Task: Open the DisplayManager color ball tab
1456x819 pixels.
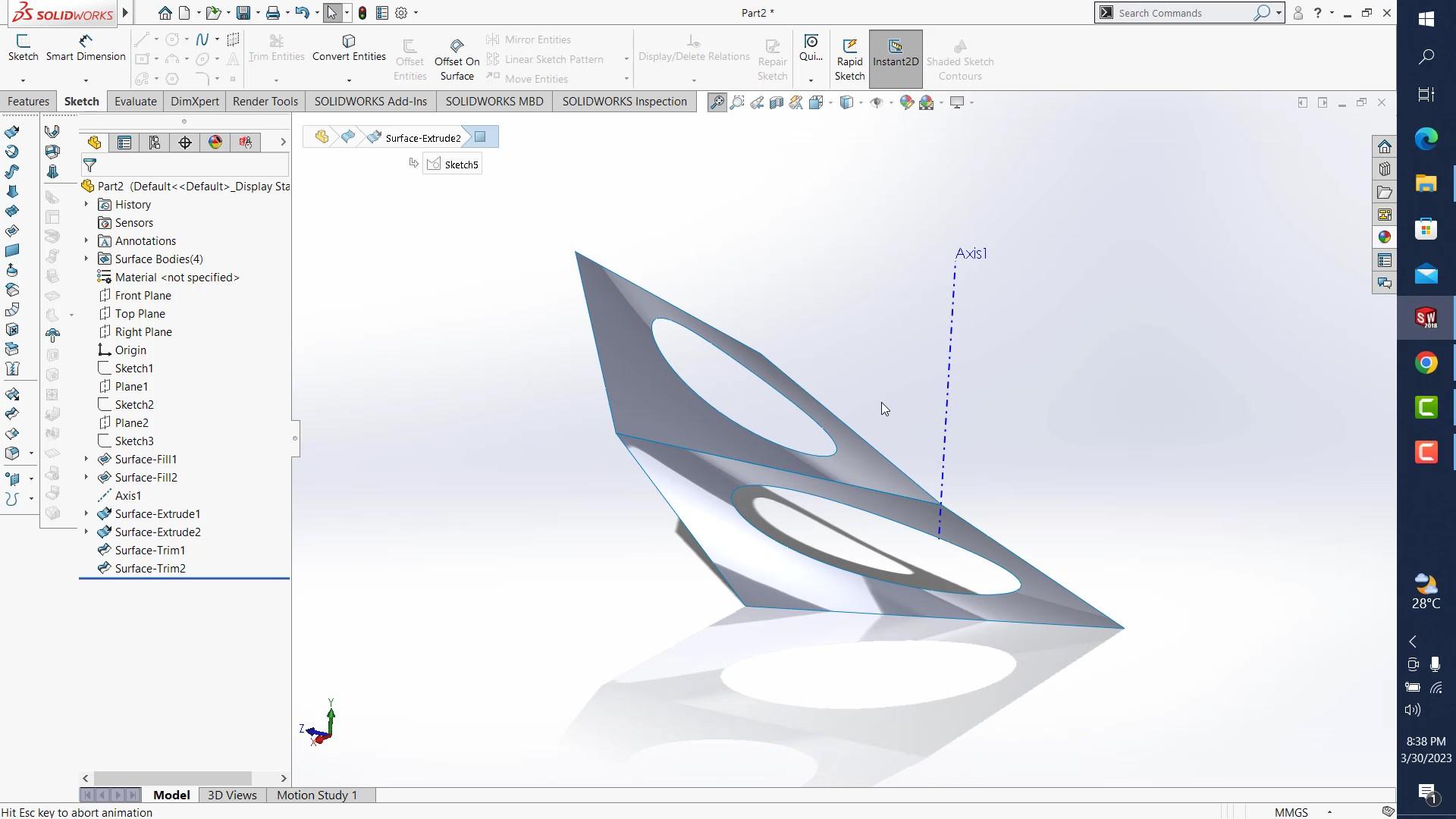Action: [x=215, y=143]
